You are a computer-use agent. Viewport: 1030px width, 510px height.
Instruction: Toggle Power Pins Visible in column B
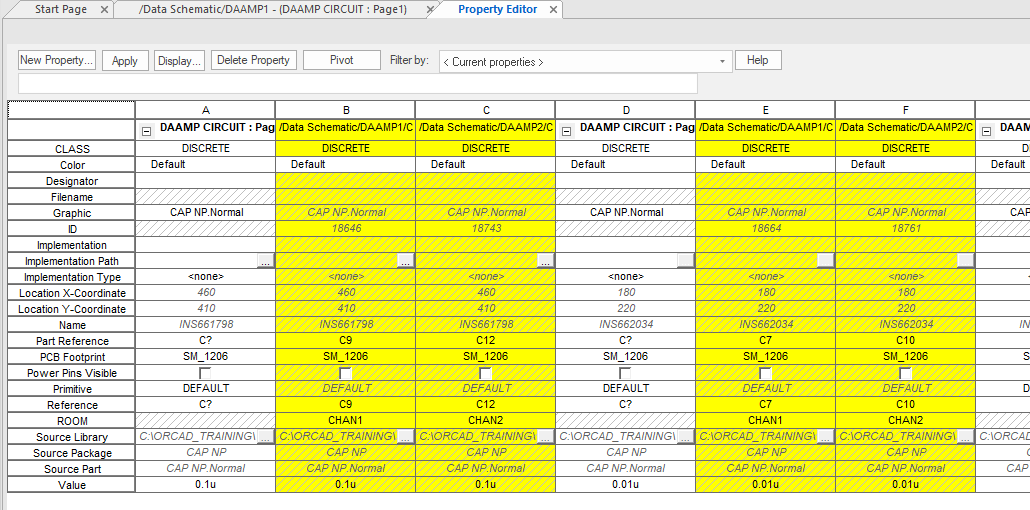(345, 373)
